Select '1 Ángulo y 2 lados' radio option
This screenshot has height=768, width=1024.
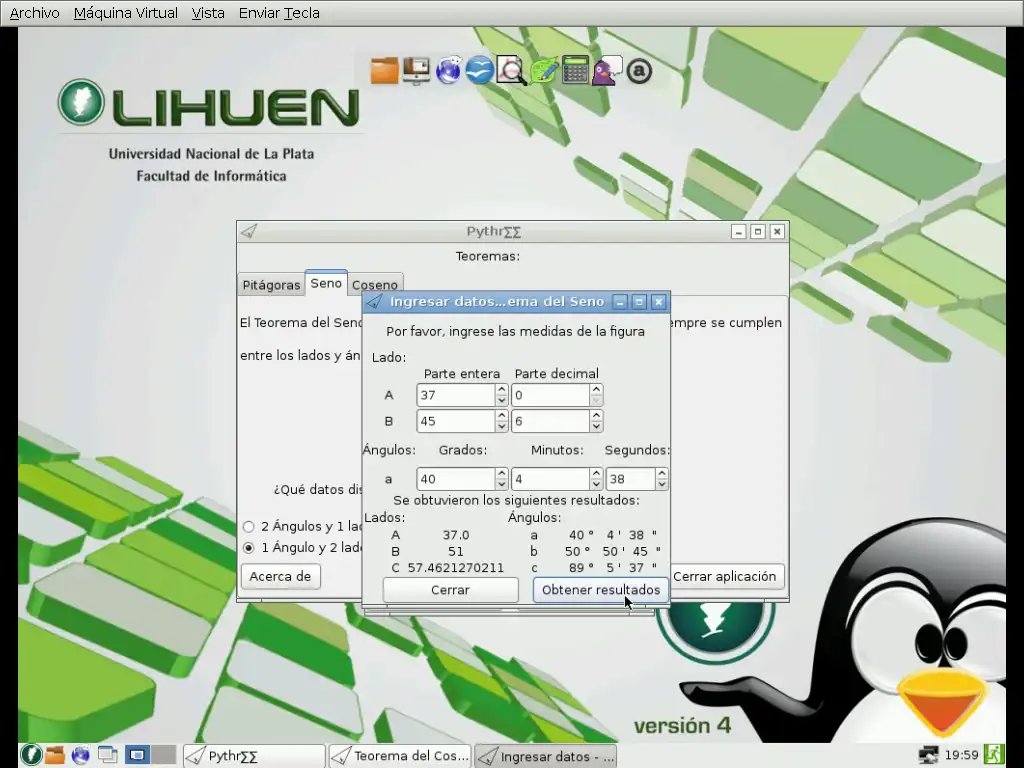[x=248, y=548]
